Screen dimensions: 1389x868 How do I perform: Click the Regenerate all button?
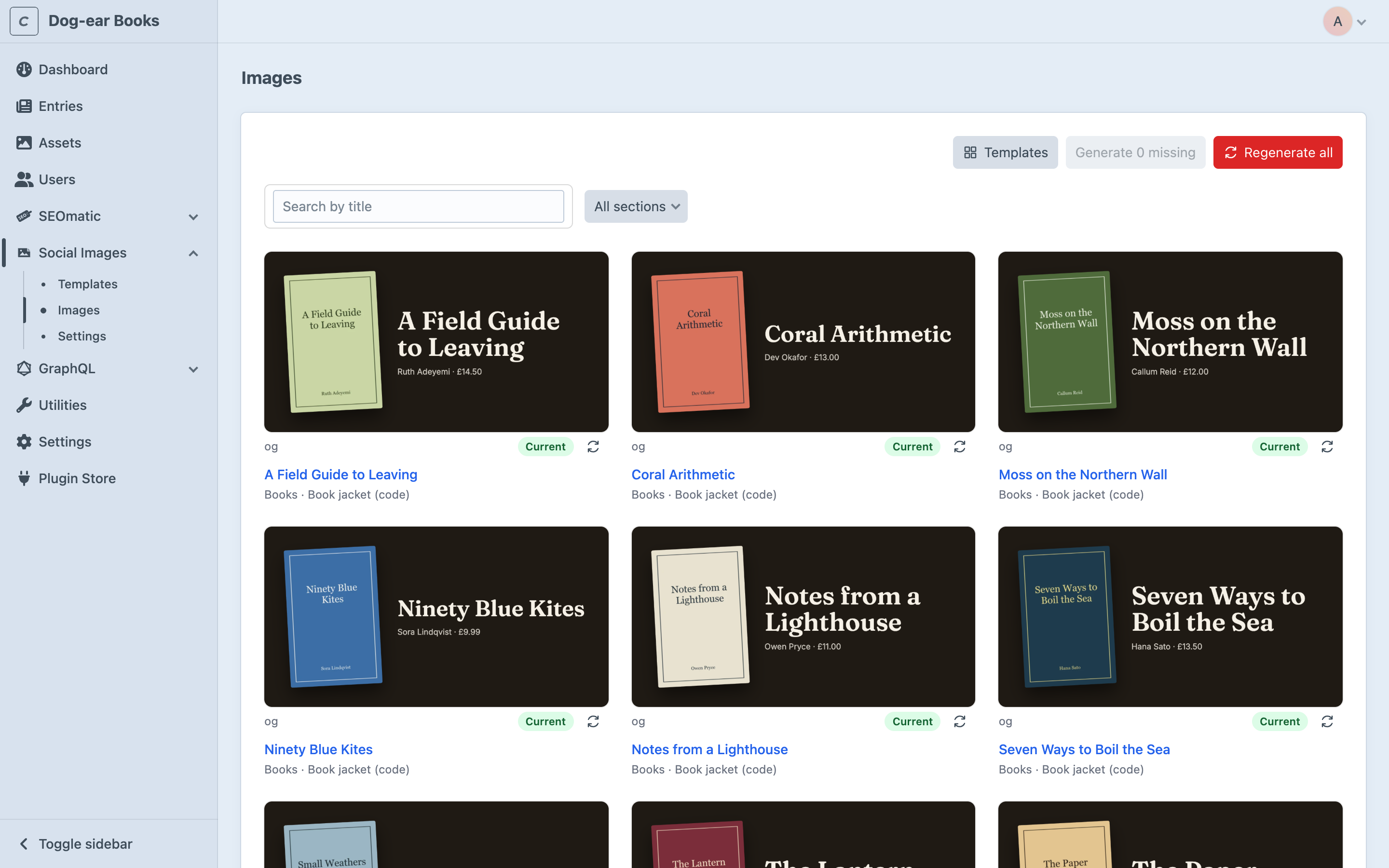[1278, 152]
